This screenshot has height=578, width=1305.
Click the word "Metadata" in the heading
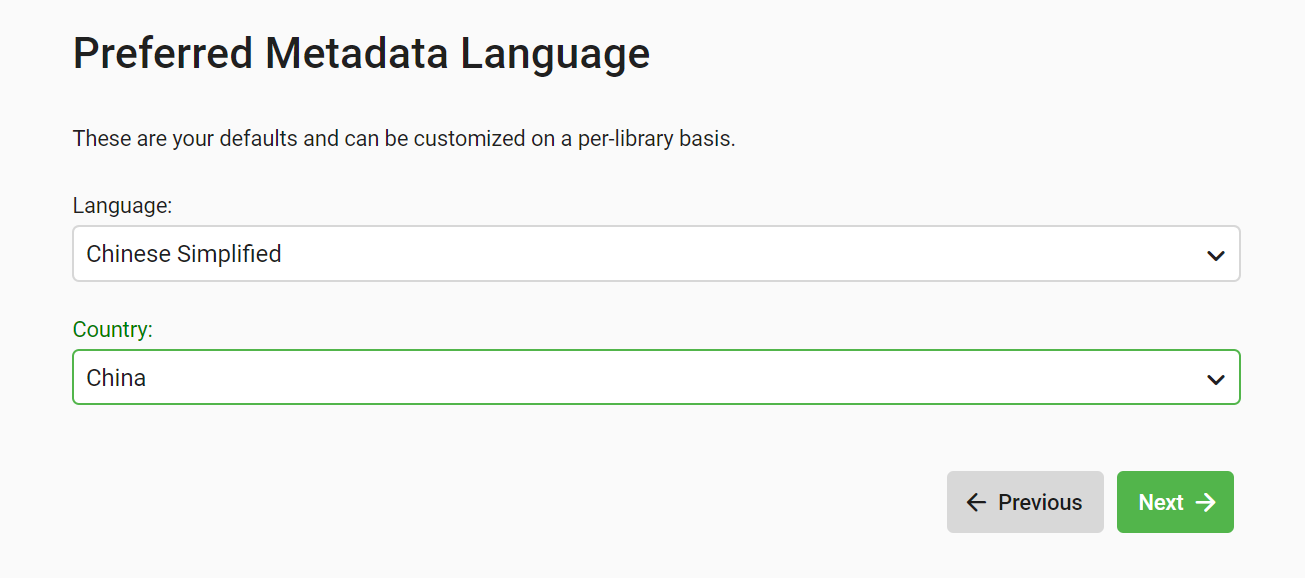click(x=356, y=53)
